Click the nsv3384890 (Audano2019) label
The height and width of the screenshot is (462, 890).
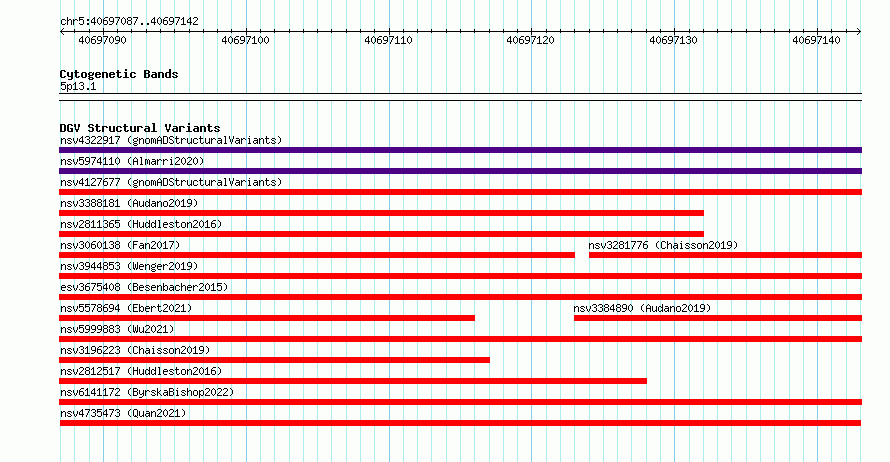[642, 308]
